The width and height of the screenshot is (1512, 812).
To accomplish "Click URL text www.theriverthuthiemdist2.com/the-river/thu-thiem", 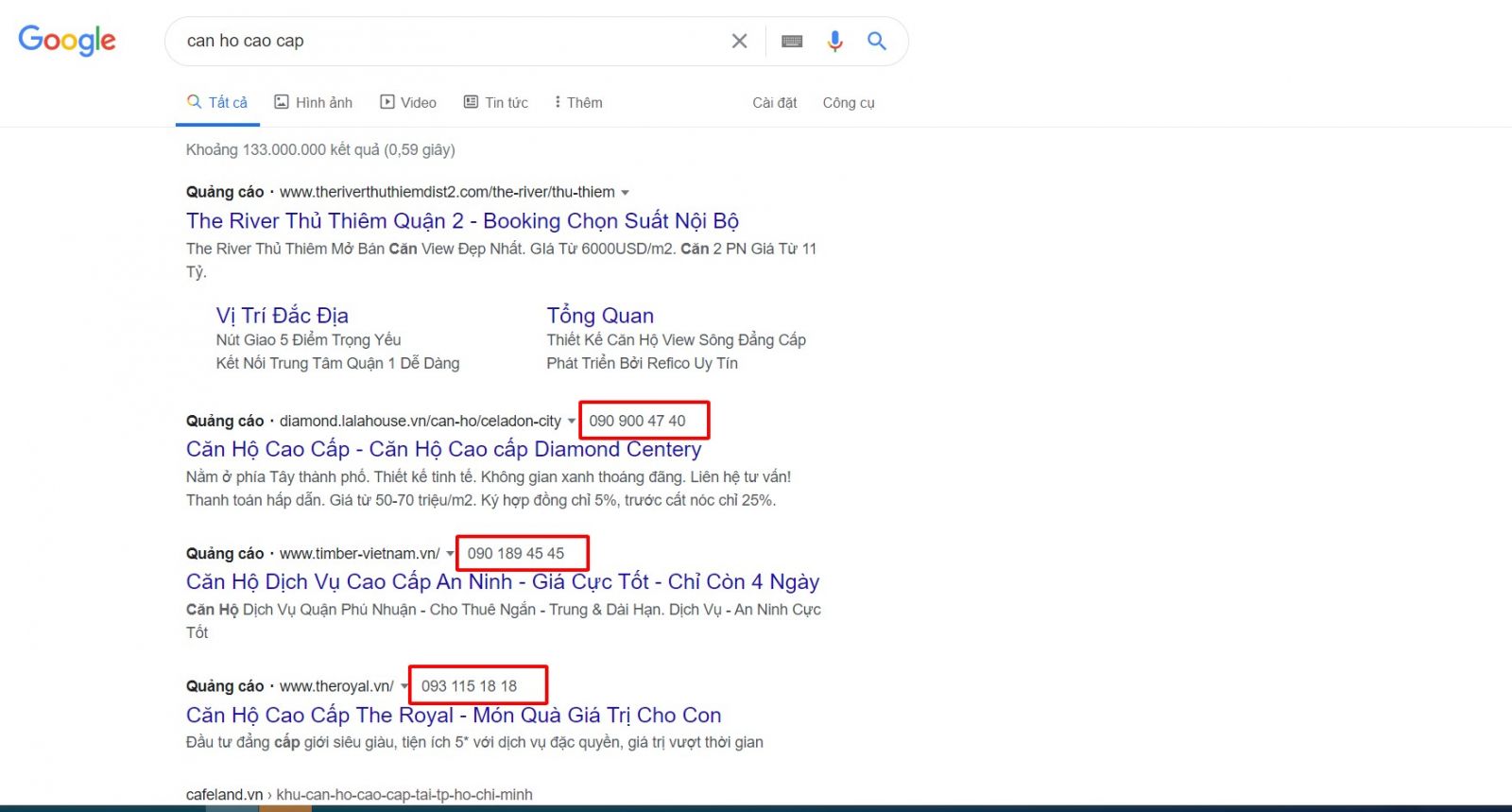I will click(447, 192).
